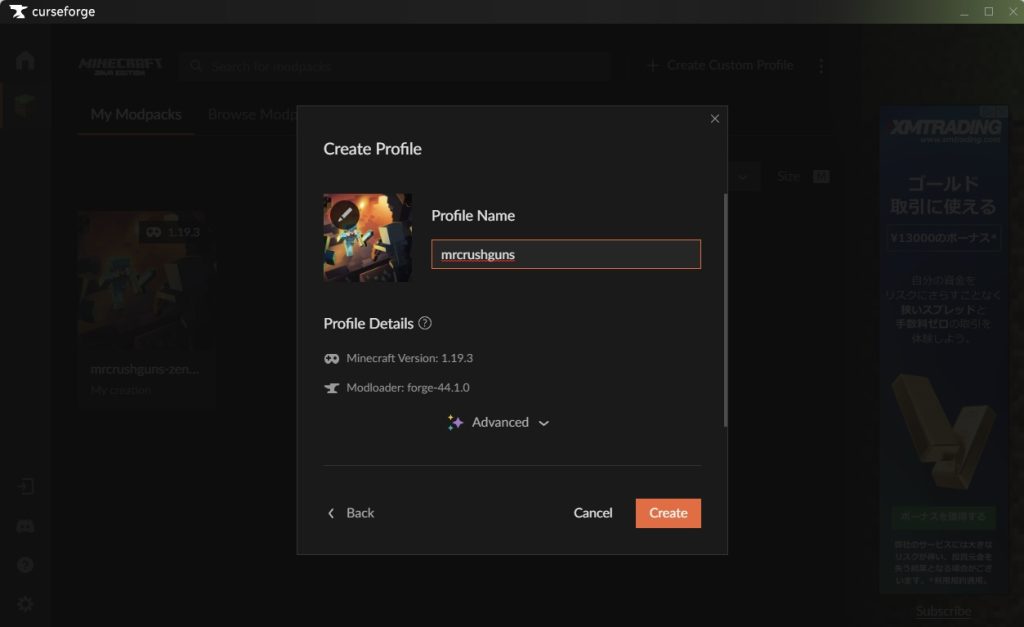The height and width of the screenshot is (627, 1024).
Task: Click 'Create Custom Profile' in the header
Action: [720, 65]
